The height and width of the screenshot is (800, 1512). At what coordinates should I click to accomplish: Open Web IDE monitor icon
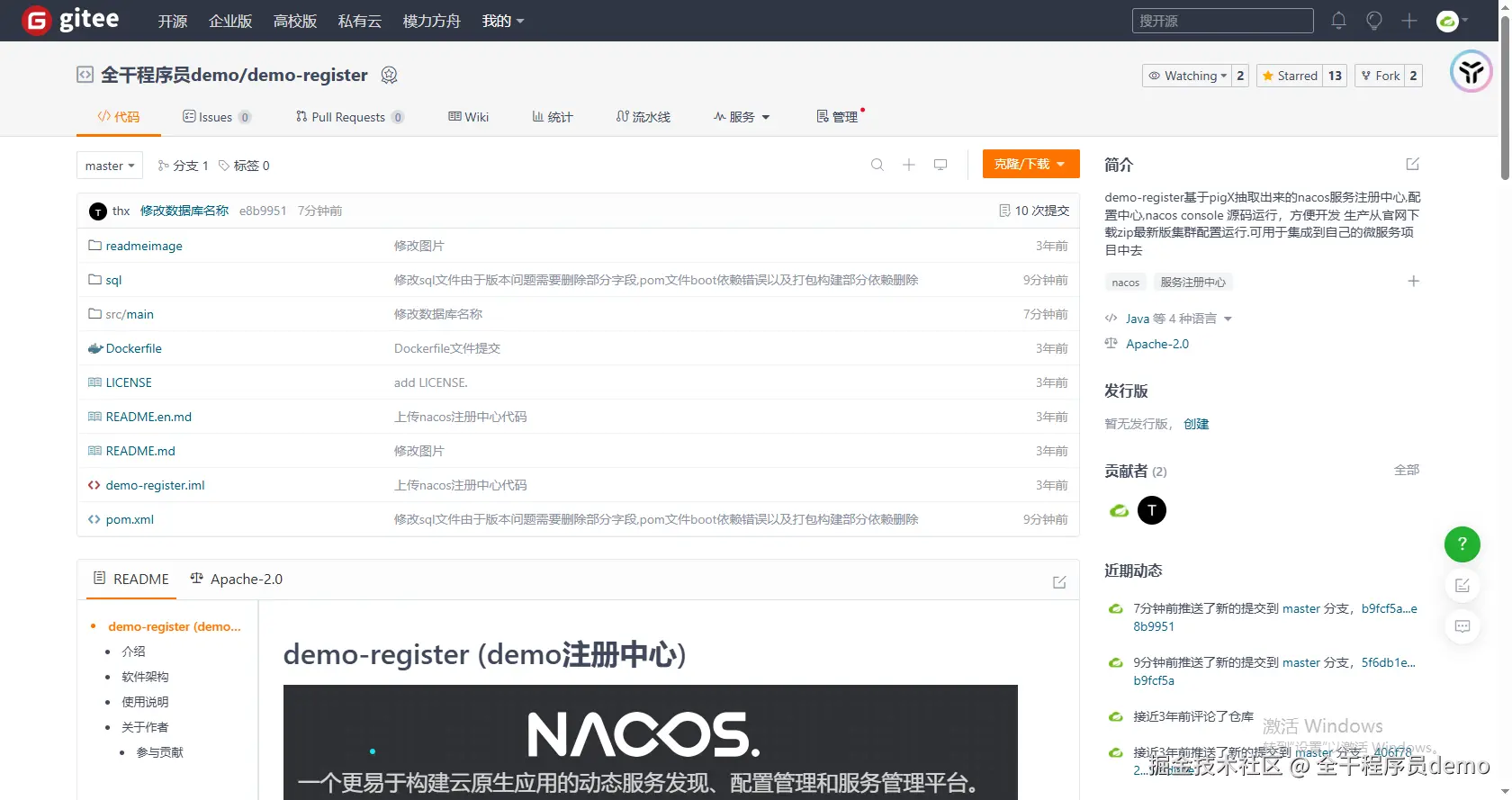tap(940, 165)
